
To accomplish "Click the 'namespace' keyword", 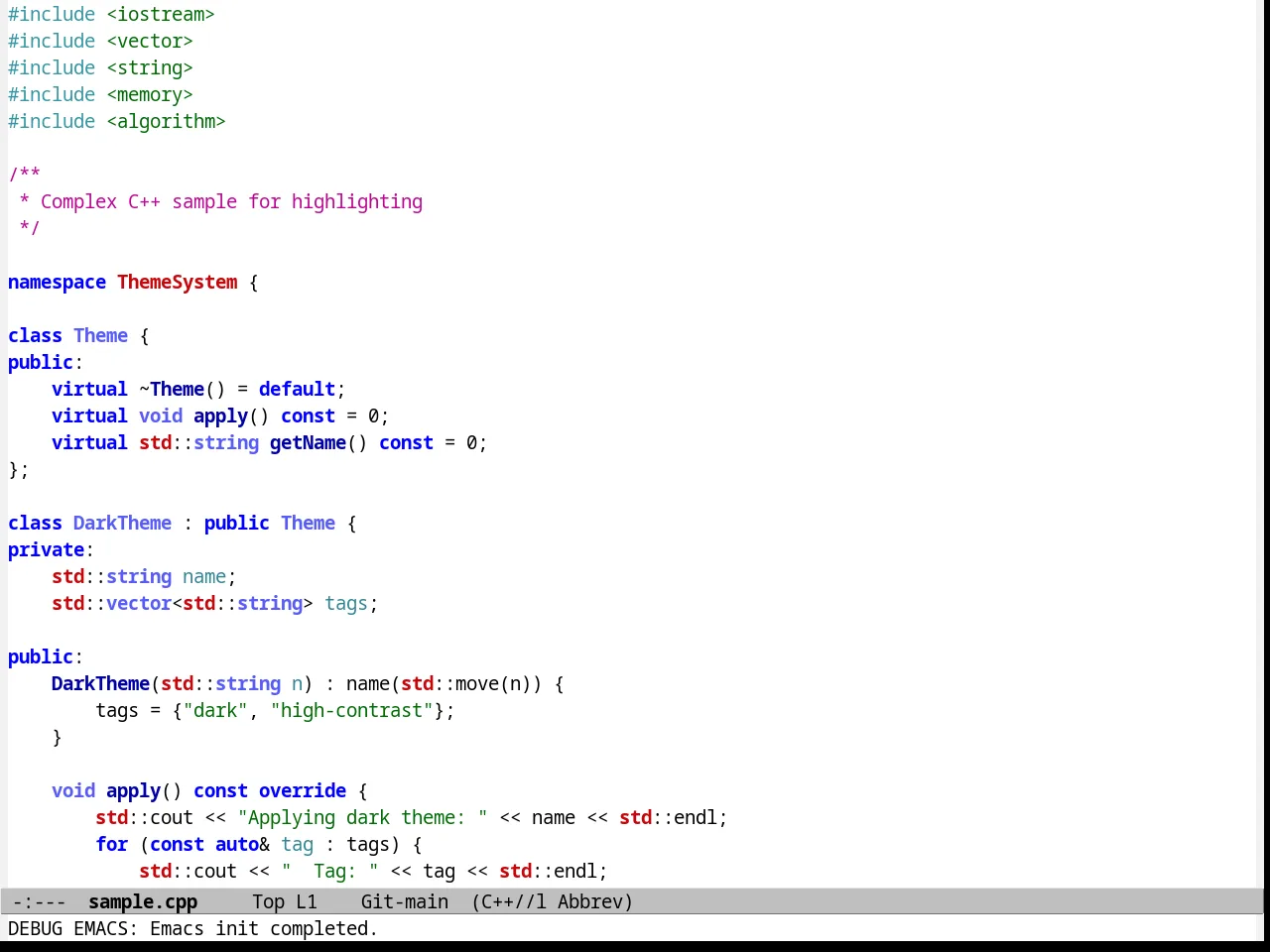I will click(57, 282).
